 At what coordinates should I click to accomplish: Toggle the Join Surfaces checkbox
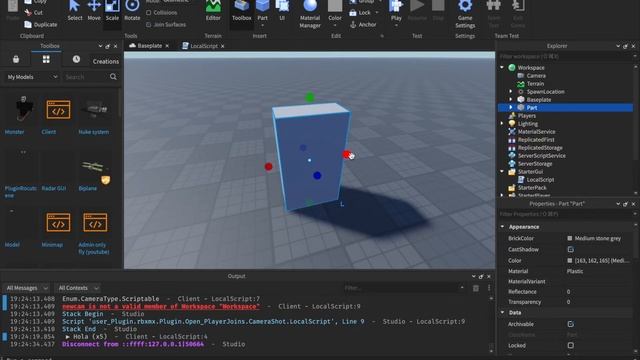point(149,24)
